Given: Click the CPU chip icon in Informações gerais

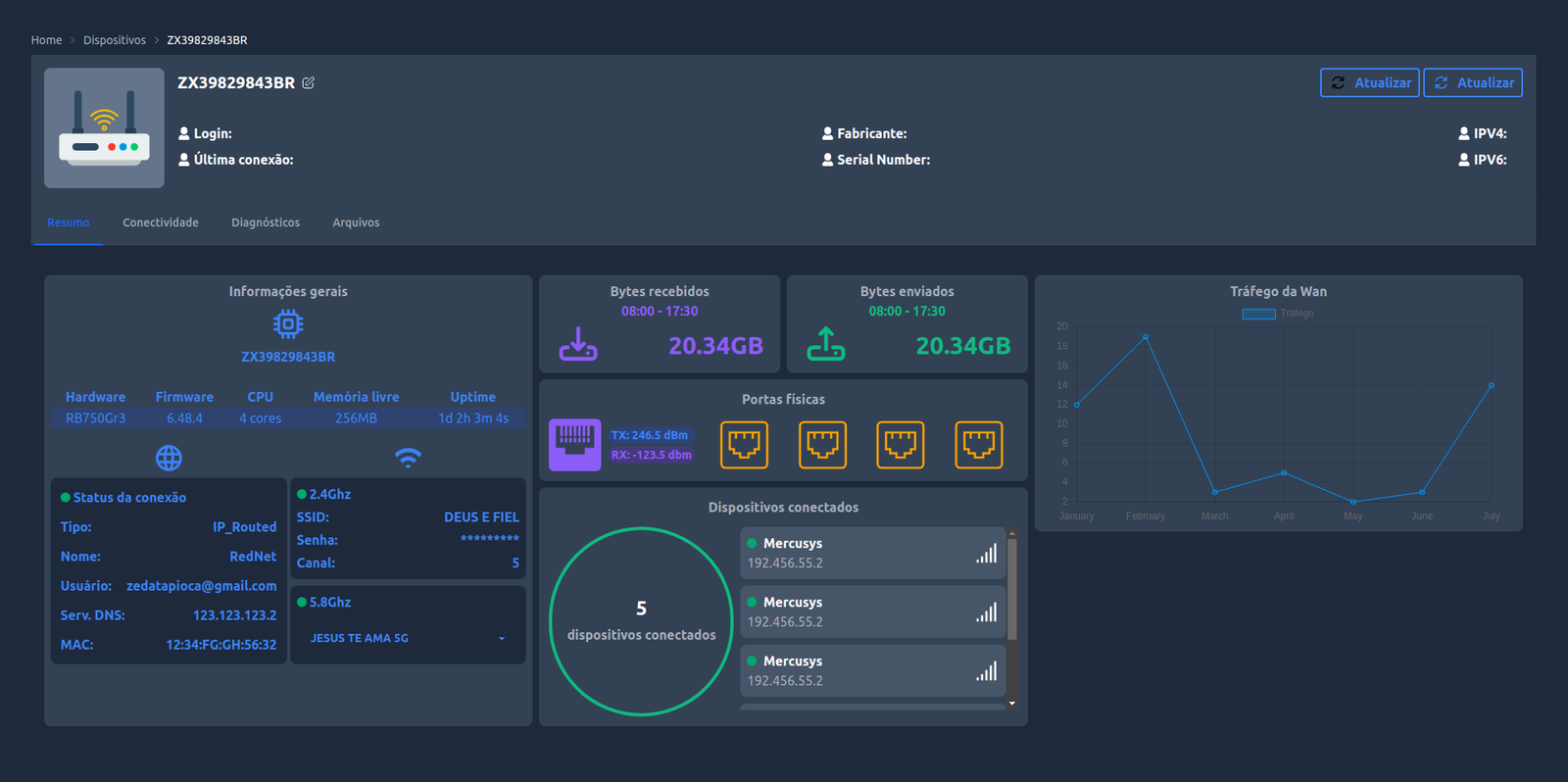Looking at the screenshot, I should pyautogui.click(x=288, y=324).
